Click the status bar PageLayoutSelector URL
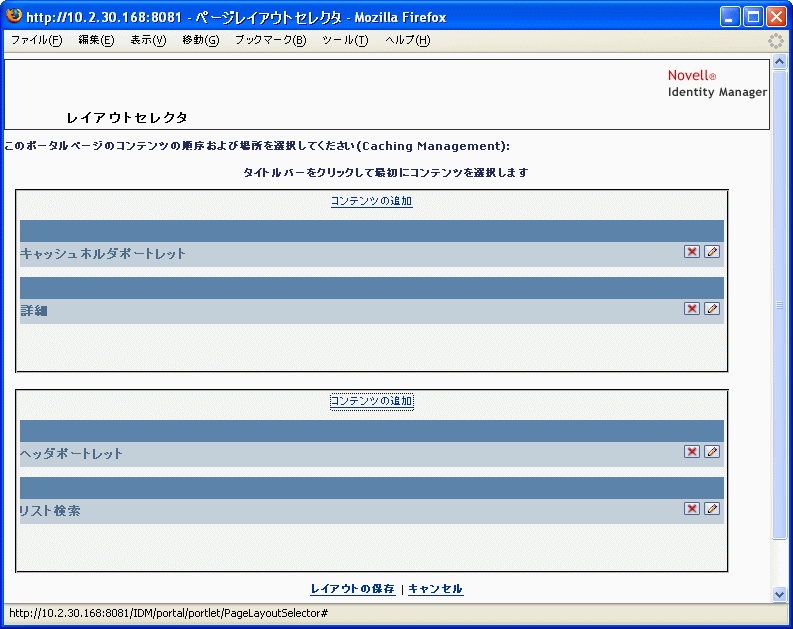 pos(168,613)
